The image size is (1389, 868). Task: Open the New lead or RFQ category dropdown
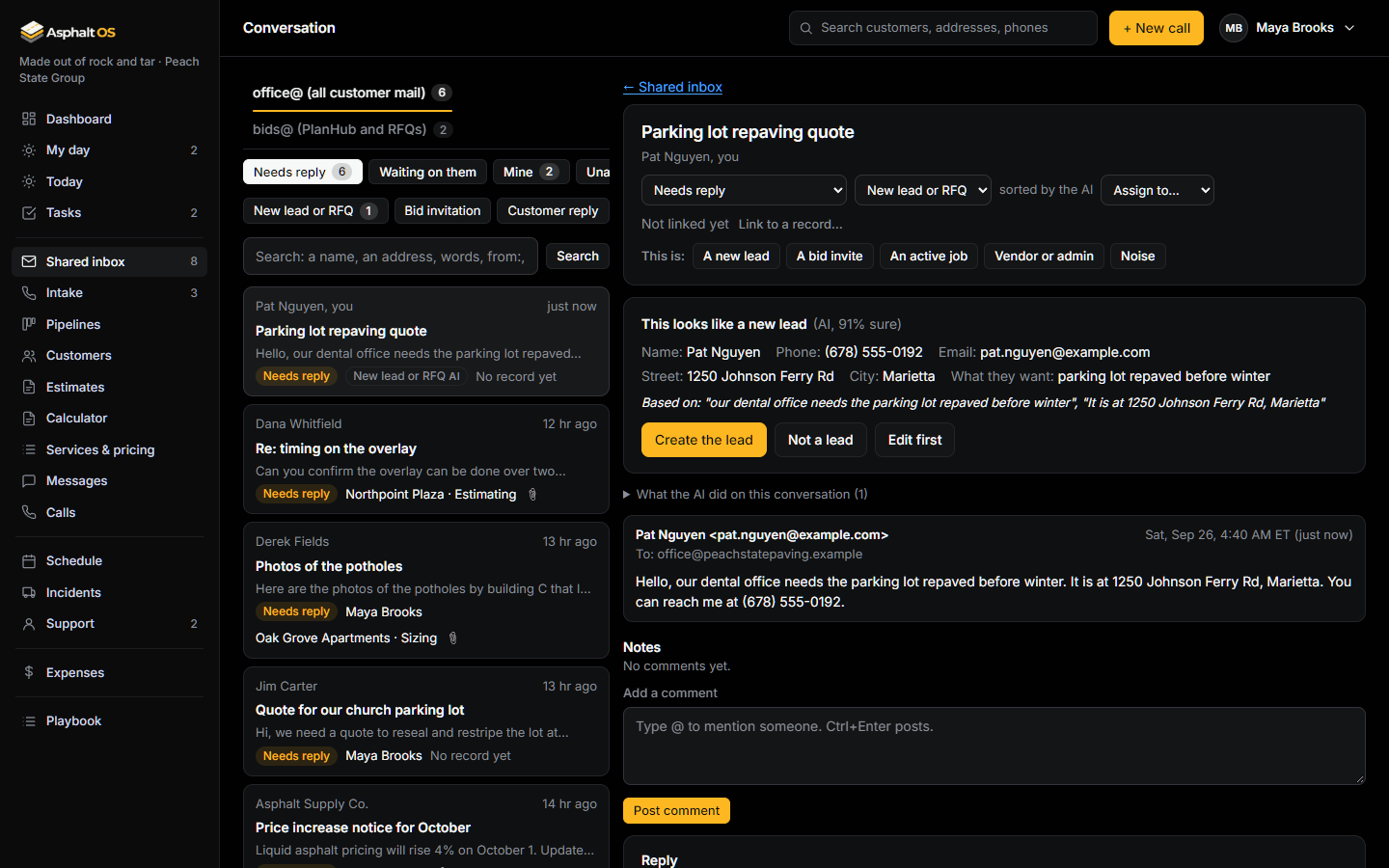coord(922,190)
